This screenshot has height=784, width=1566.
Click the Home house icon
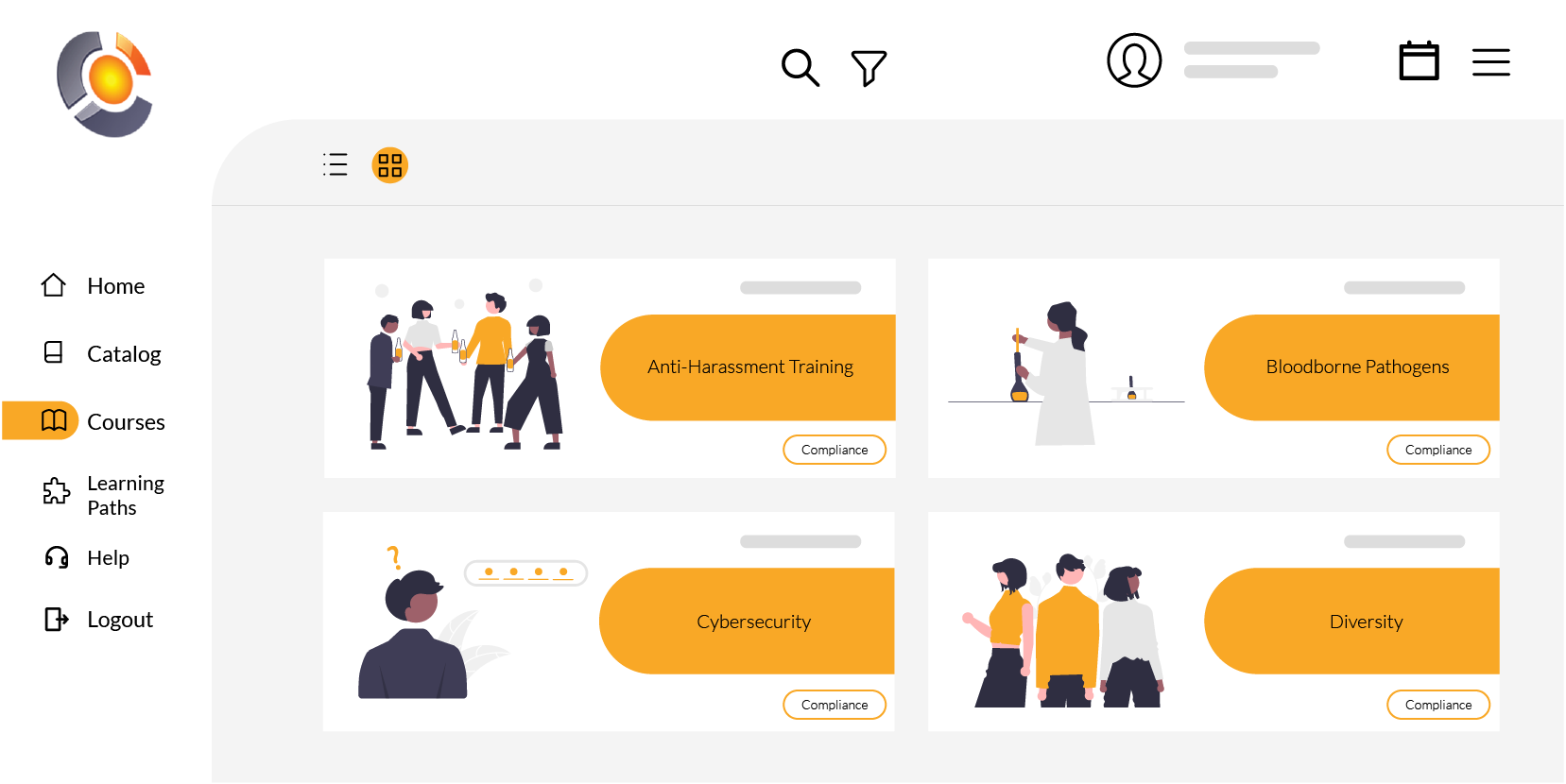coord(54,285)
